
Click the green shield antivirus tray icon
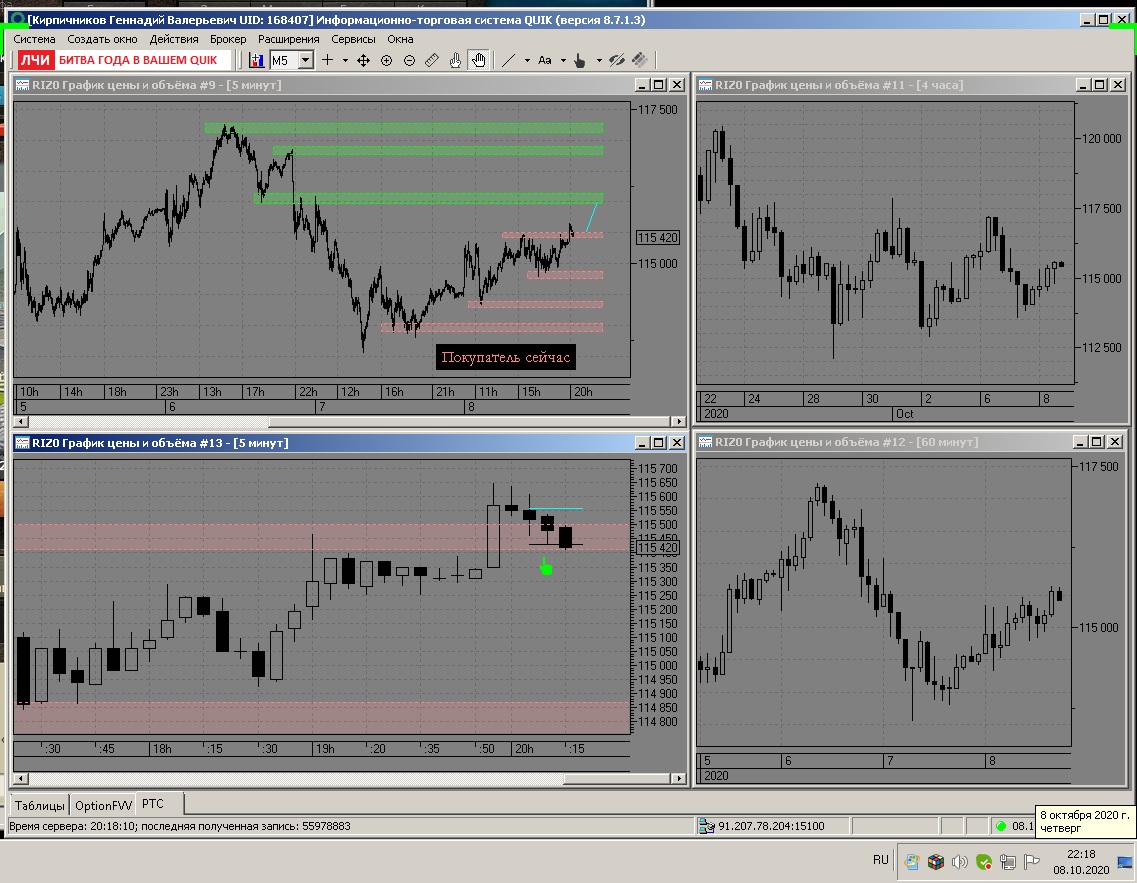[x=983, y=862]
